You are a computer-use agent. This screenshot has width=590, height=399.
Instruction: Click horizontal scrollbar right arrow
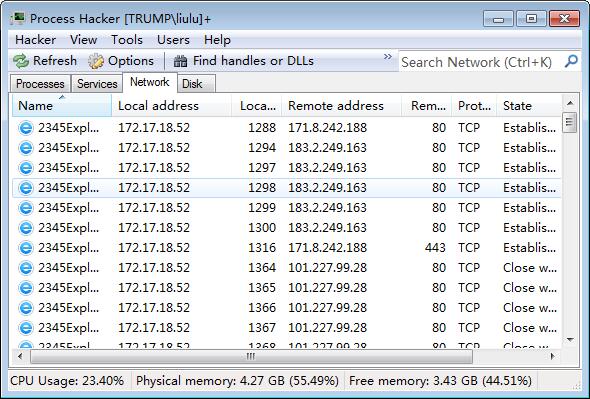552,356
